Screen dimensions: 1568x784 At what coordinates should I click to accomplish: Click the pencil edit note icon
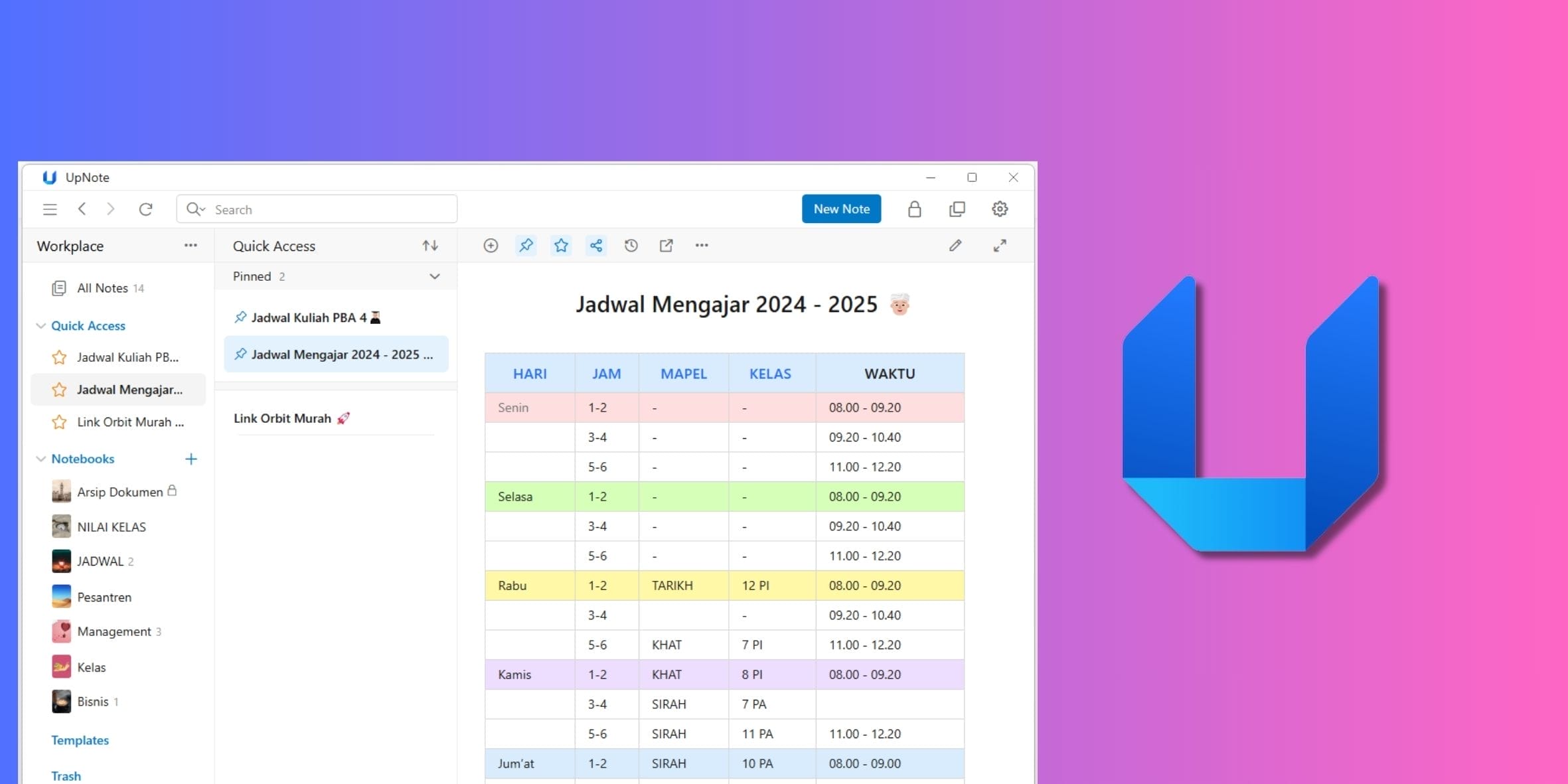tap(955, 246)
